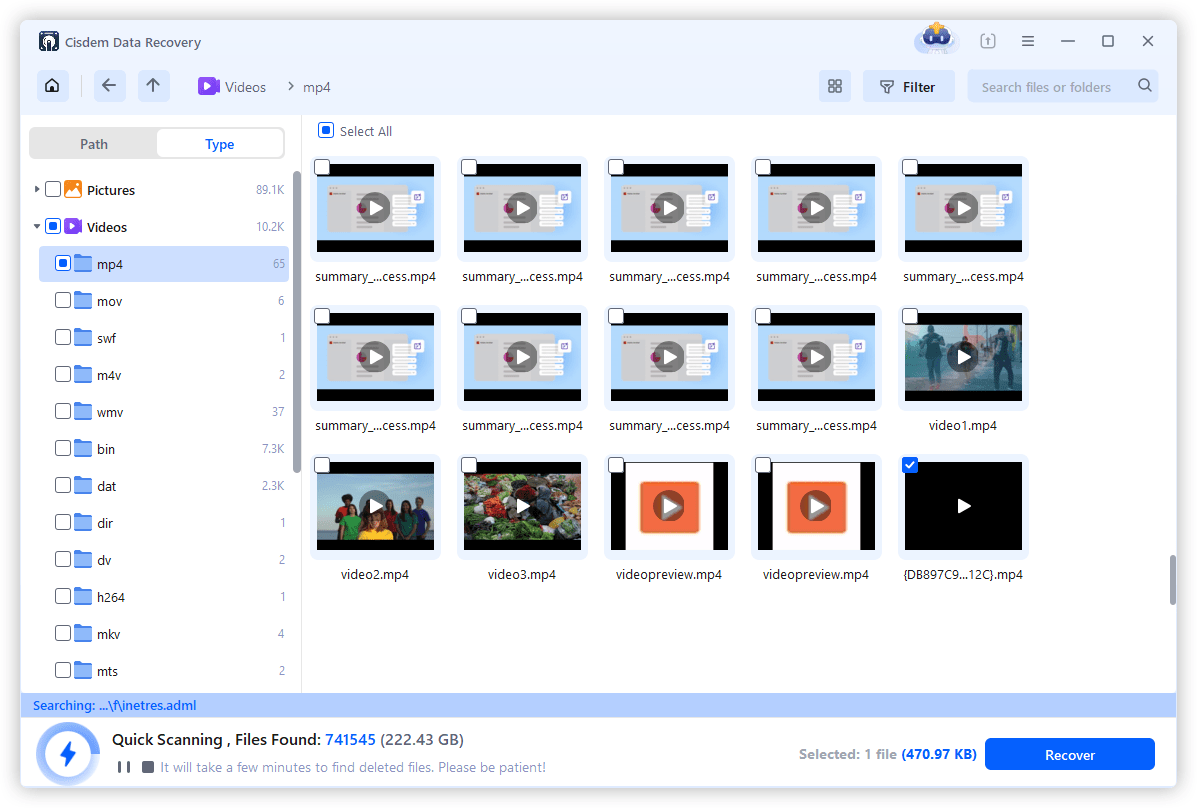Open the hamburger menu icon
This screenshot has width=1197, height=808.
pos(1028,41)
